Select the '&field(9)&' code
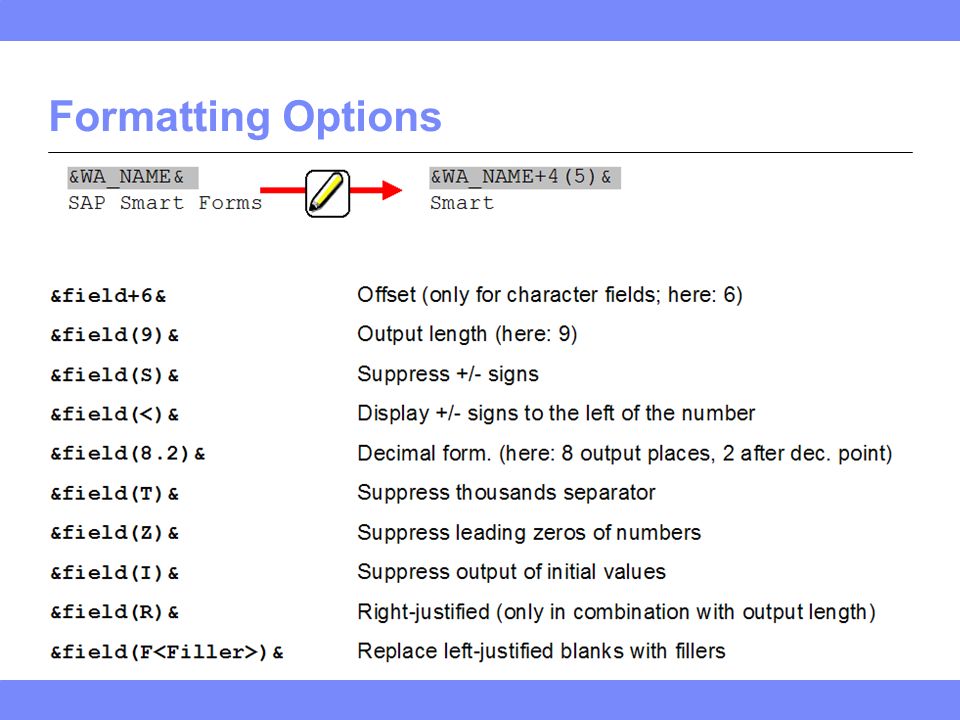The height and width of the screenshot is (720, 960). 114,336
